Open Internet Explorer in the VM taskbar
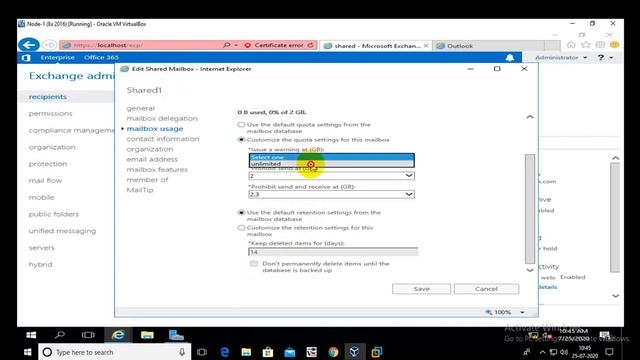This screenshot has height=360, width=640. (118, 335)
